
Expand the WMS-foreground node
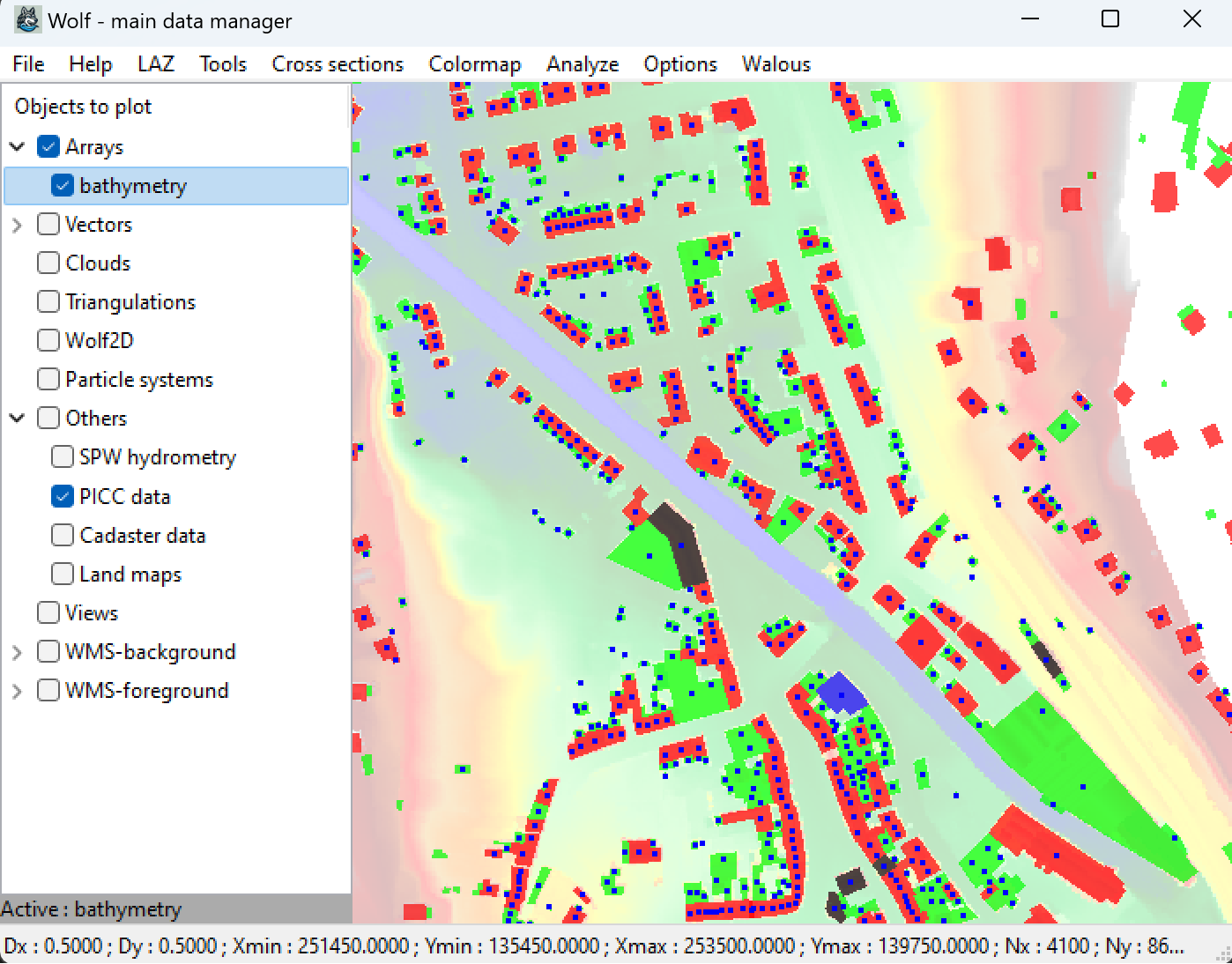click(x=18, y=691)
